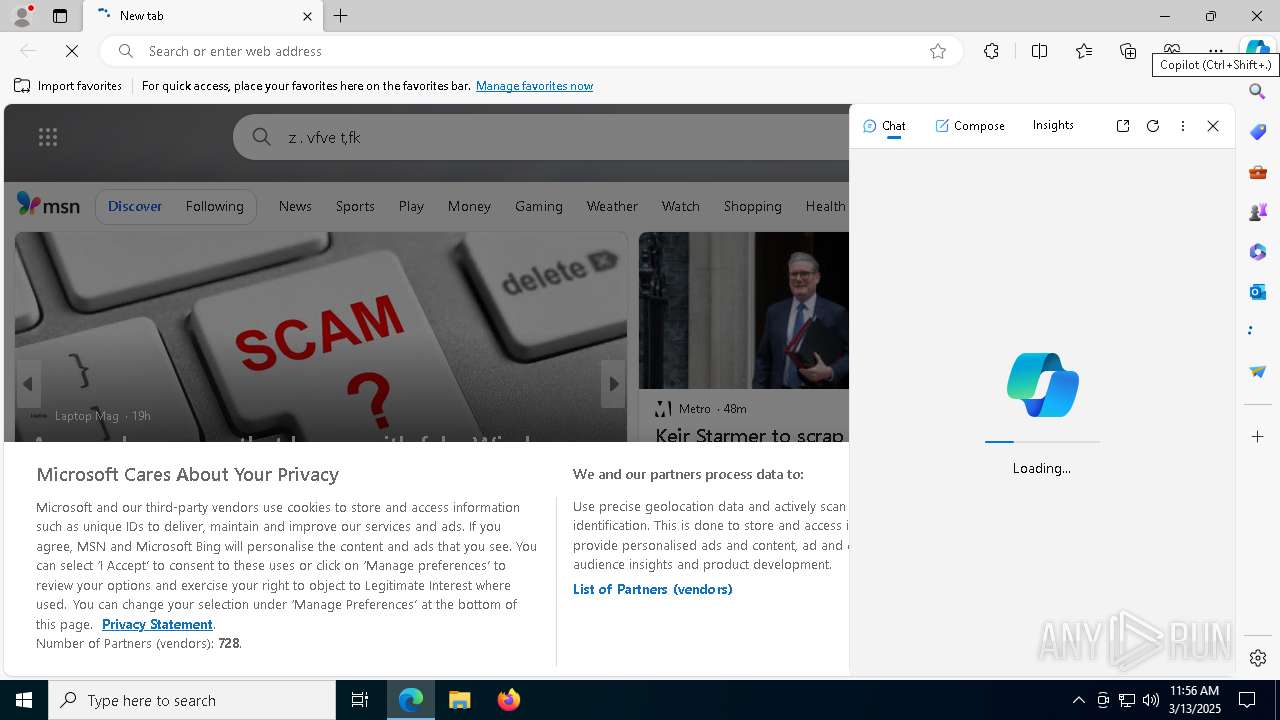The height and width of the screenshot is (720, 1280).
Task: Add this page to favorites star
Action: [x=938, y=51]
